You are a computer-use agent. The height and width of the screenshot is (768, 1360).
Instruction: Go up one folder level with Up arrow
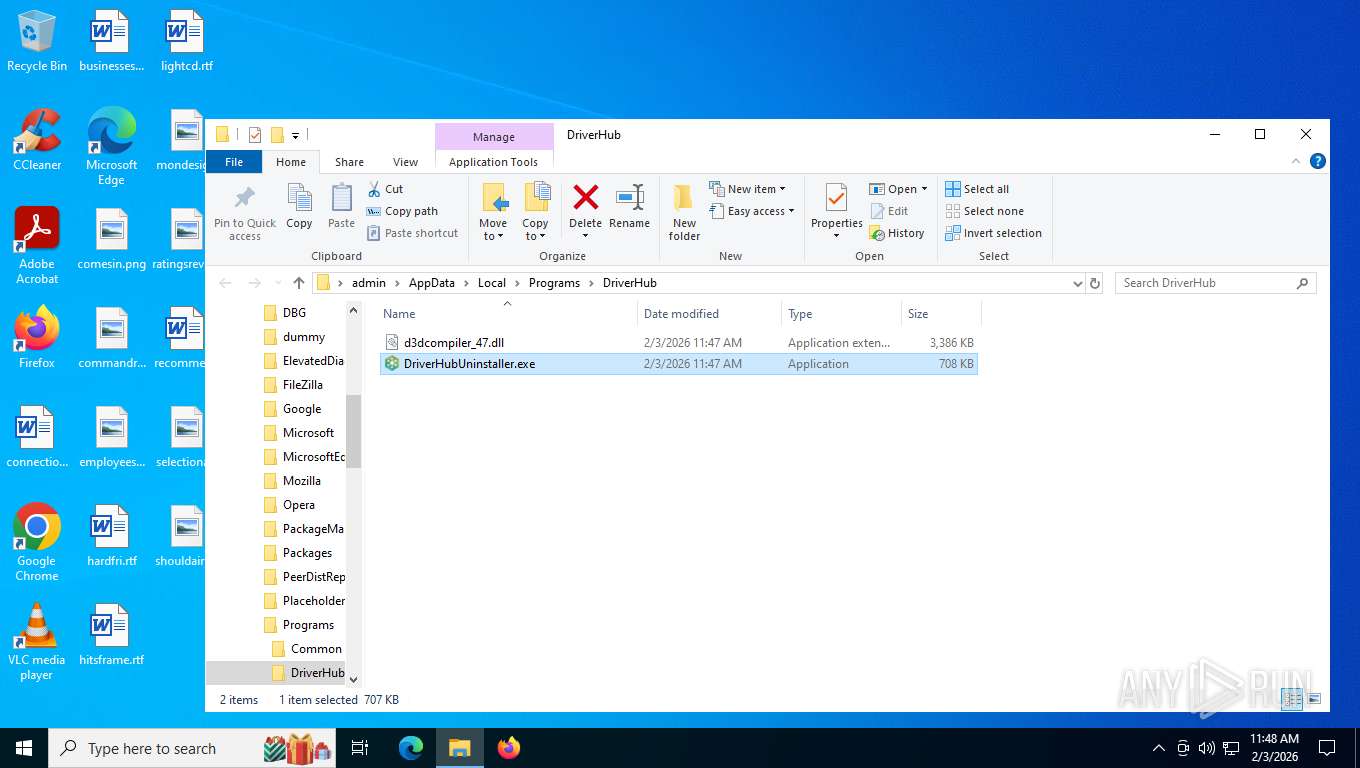[x=298, y=283]
